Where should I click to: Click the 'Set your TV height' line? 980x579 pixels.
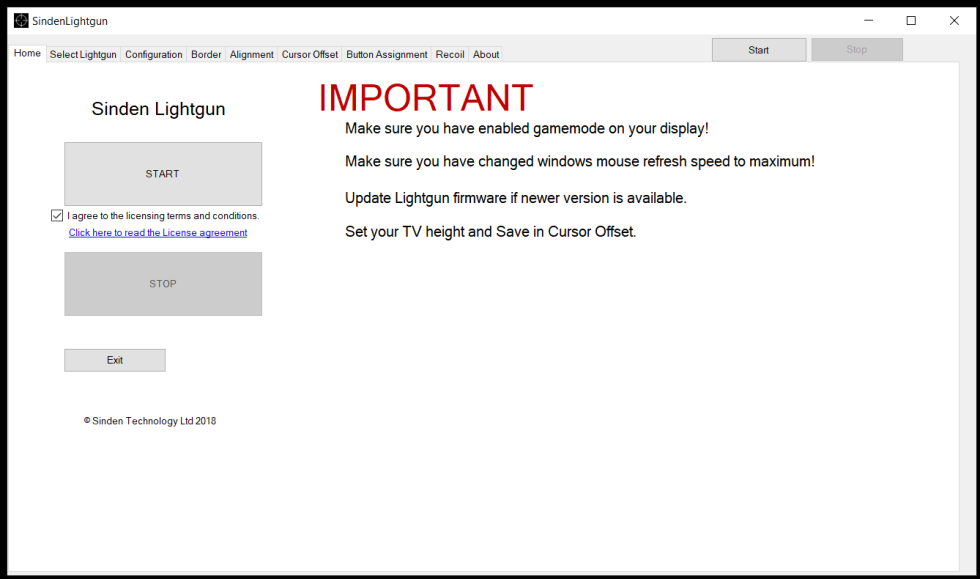click(x=491, y=231)
